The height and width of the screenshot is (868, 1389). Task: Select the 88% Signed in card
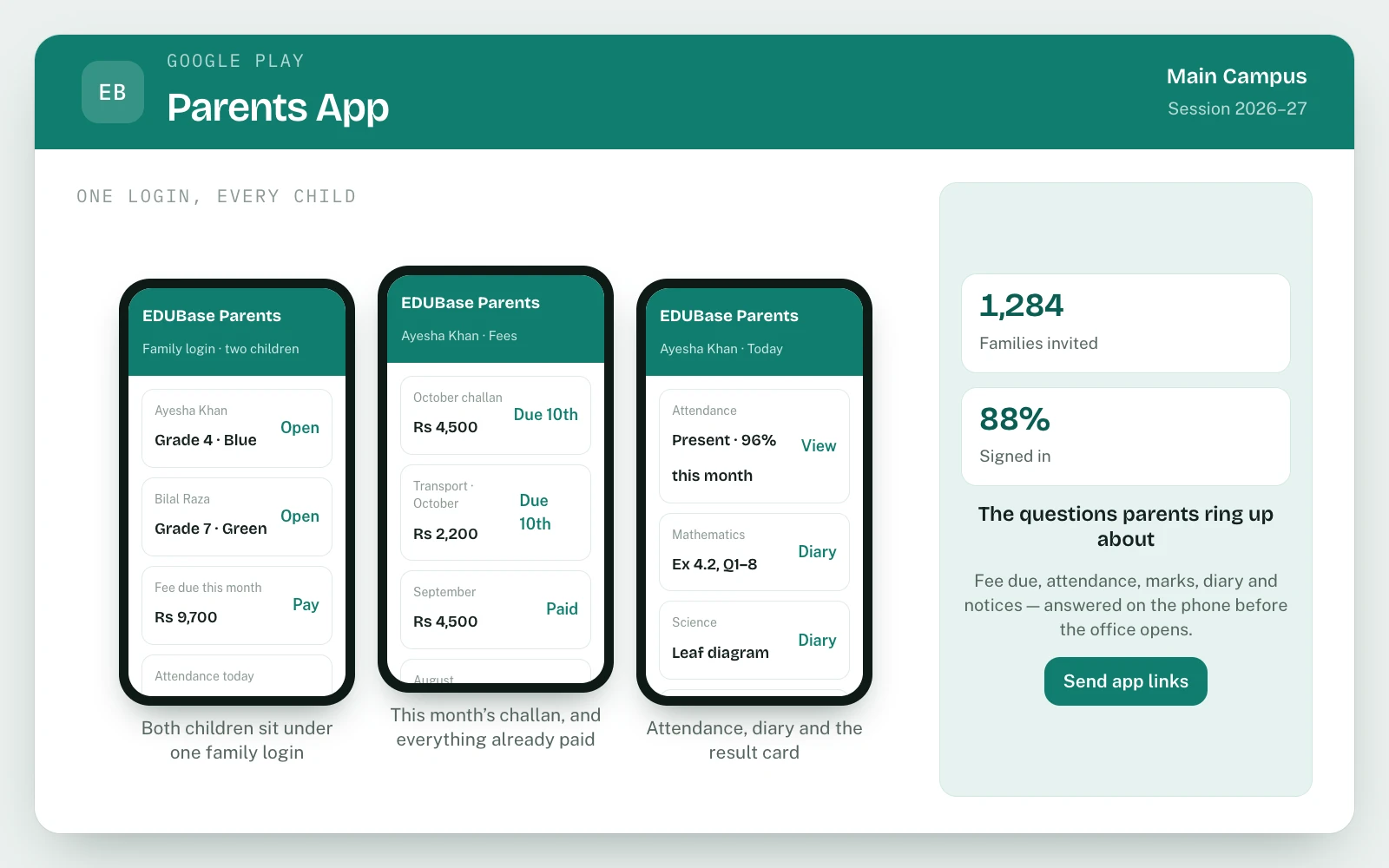(x=1125, y=437)
